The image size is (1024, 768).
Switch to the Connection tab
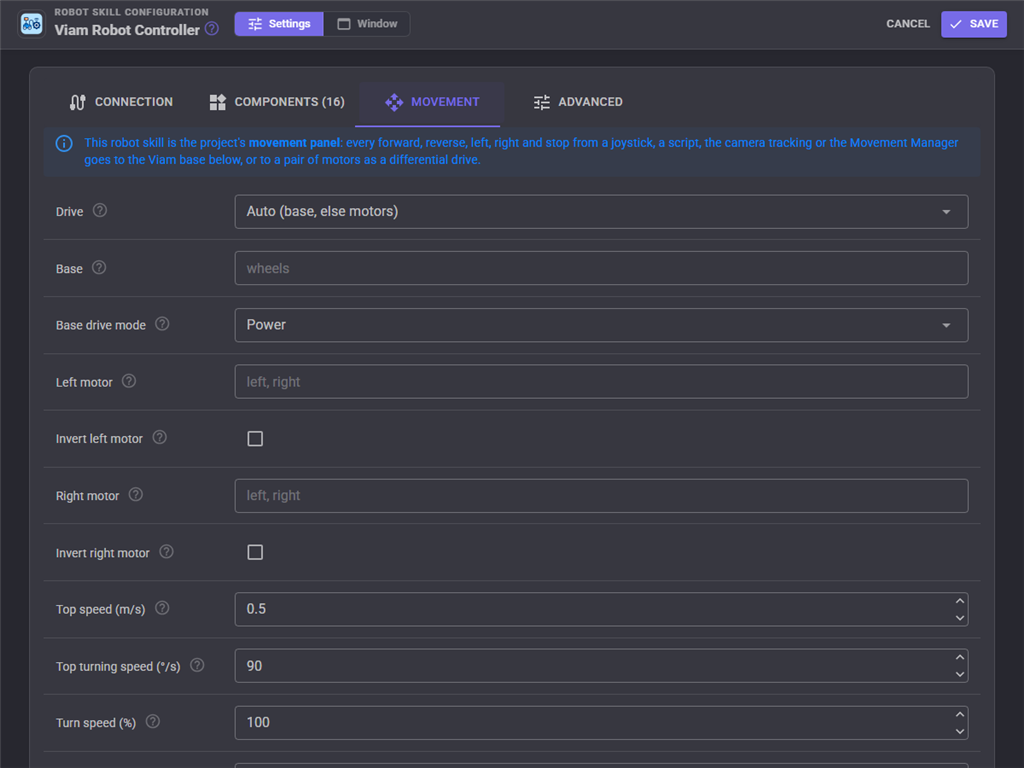[x=121, y=103]
